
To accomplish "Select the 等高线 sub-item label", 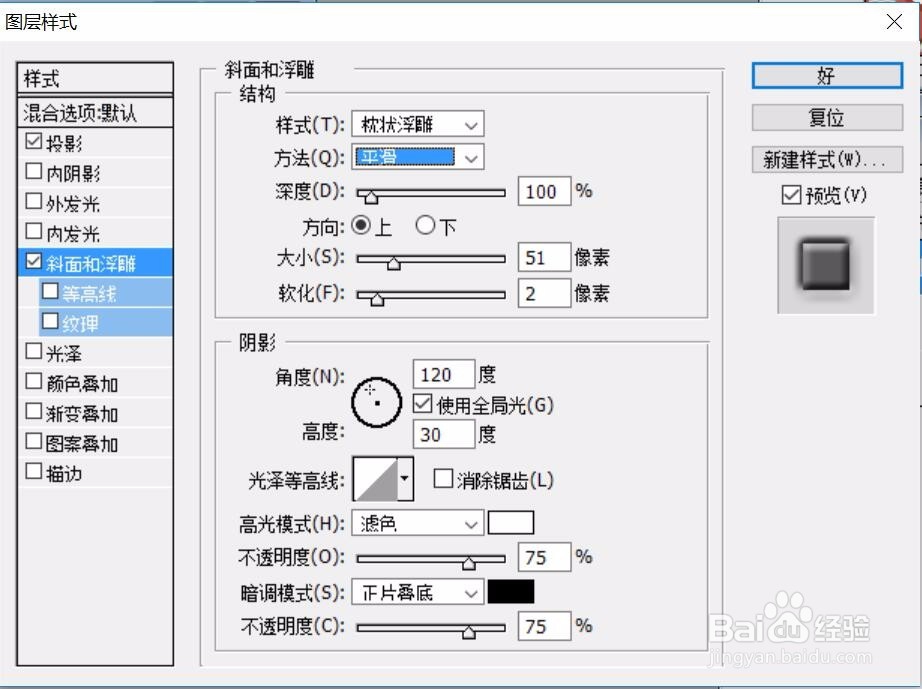I will [89, 293].
